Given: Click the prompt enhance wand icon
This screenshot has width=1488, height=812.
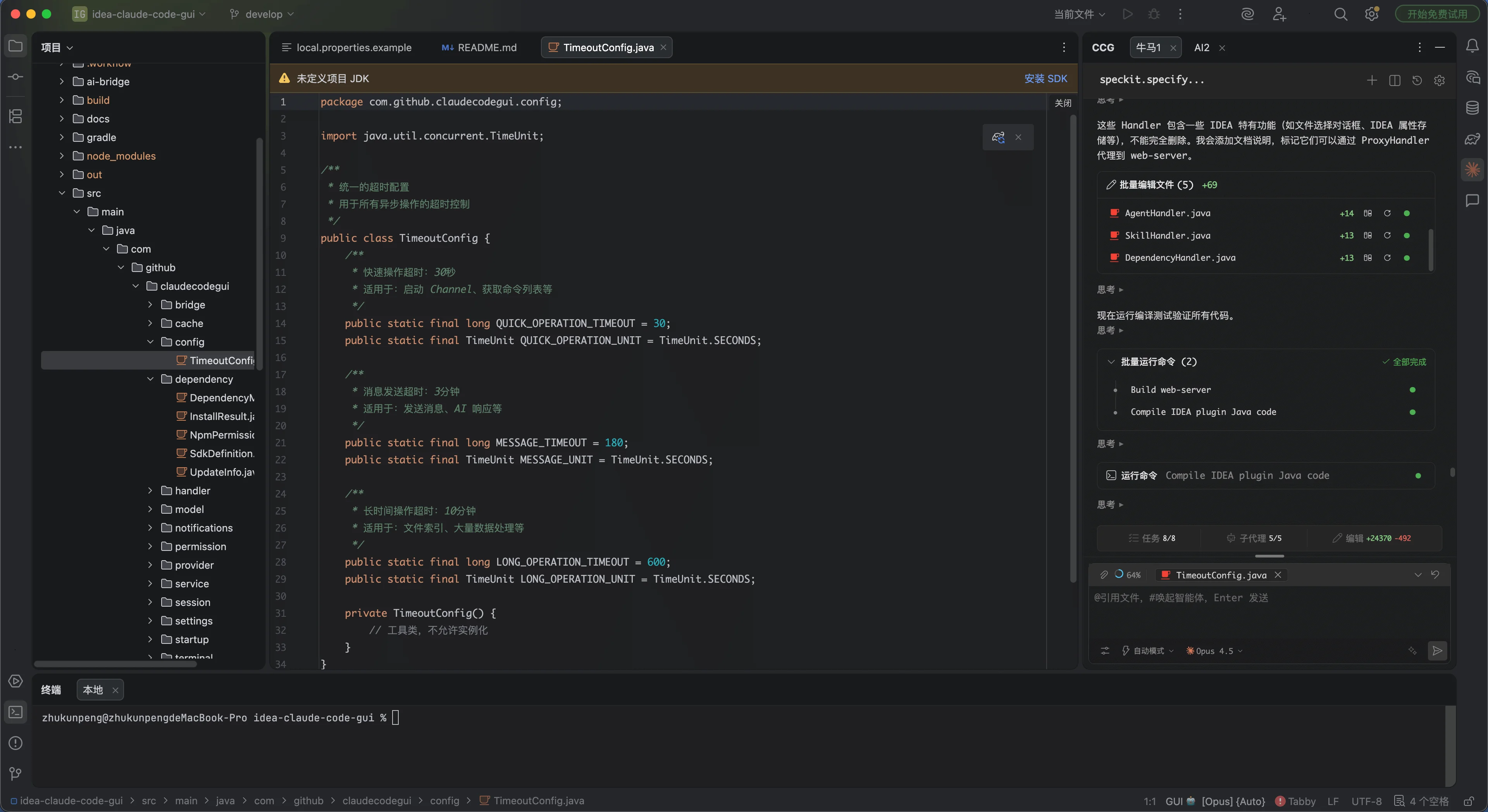Looking at the screenshot, I should 1412,651.
